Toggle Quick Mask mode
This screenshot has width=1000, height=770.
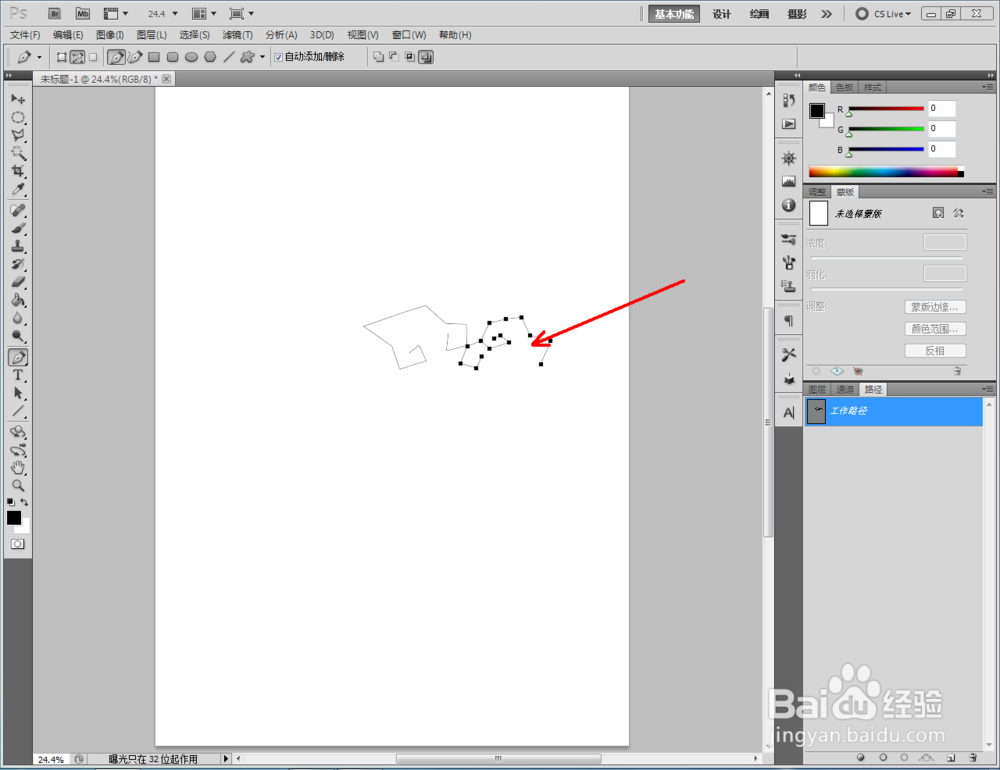tap(18, 544)
